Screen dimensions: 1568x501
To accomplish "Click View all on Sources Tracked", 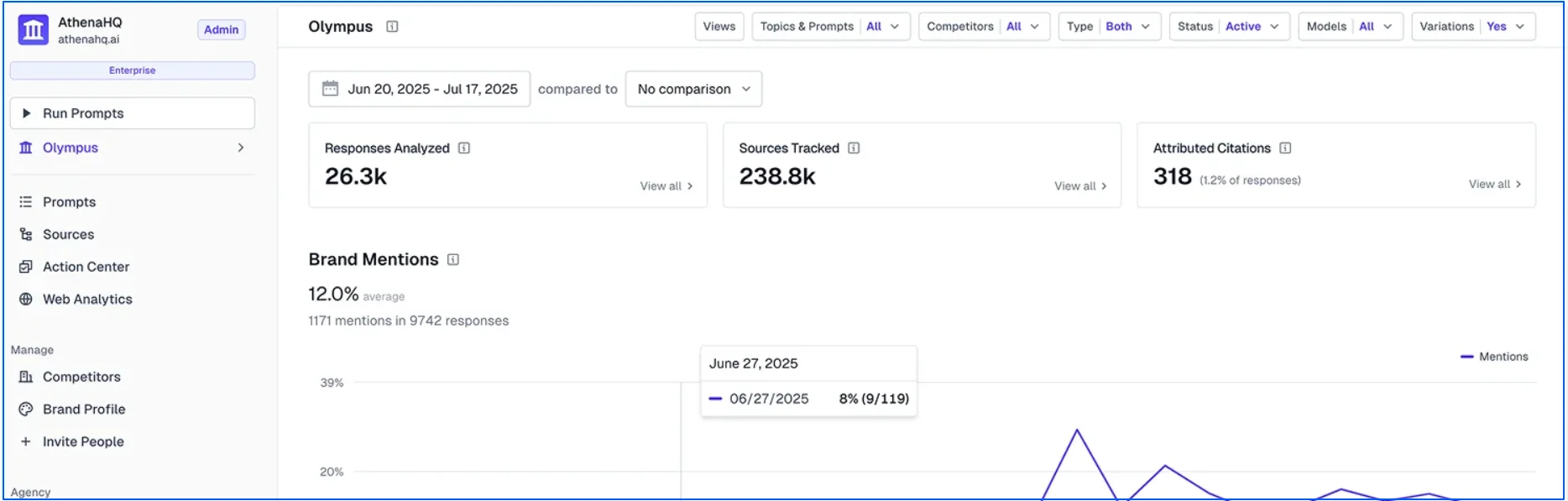I will [x=1081, y=186].
